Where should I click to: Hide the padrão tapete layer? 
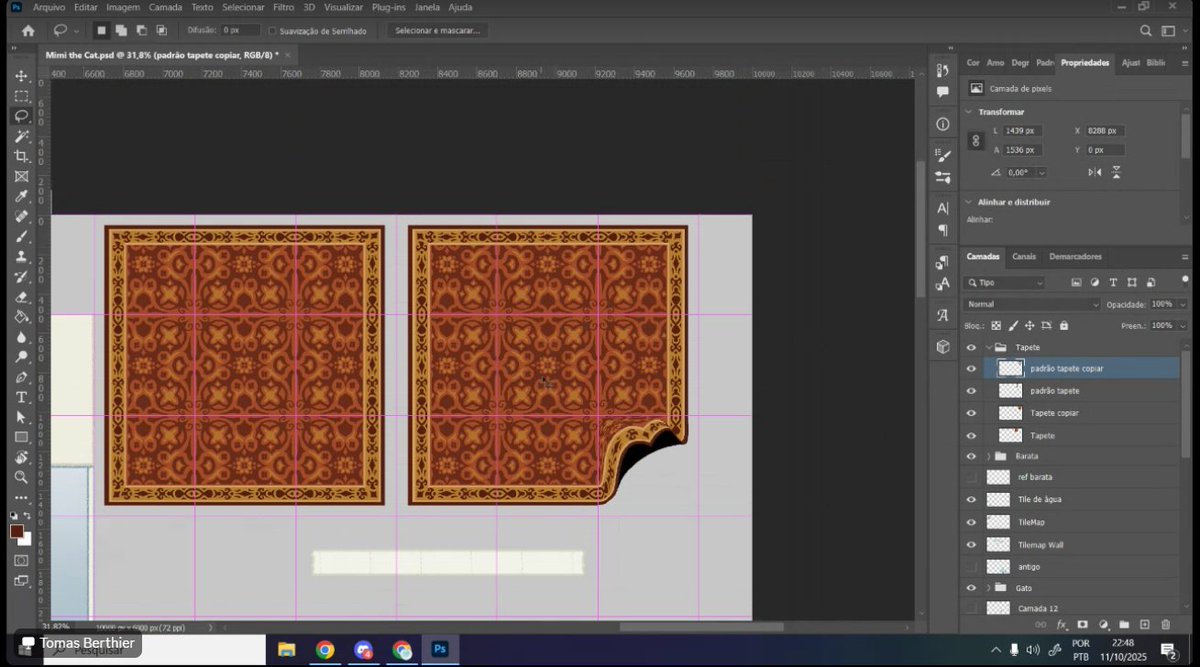[x=969, y=390]
